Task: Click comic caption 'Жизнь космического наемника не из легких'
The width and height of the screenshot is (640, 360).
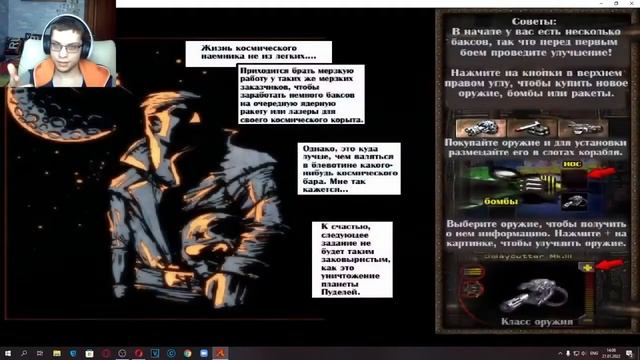Action: point(258,53)
